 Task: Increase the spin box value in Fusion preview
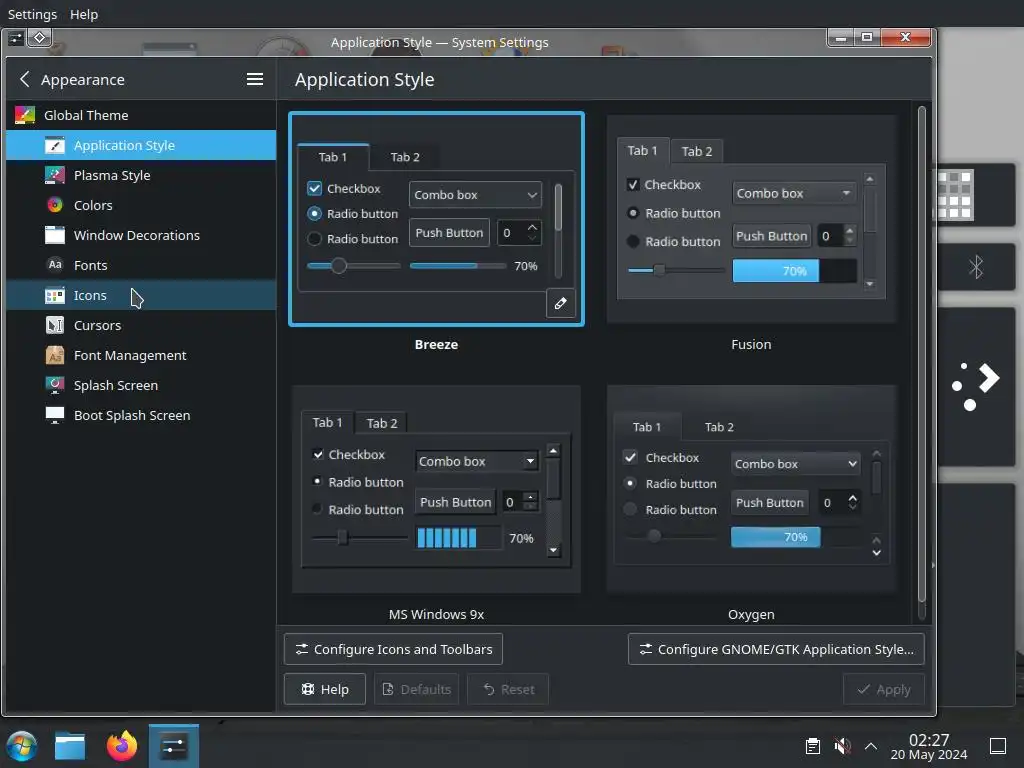(x=849, y=231)
